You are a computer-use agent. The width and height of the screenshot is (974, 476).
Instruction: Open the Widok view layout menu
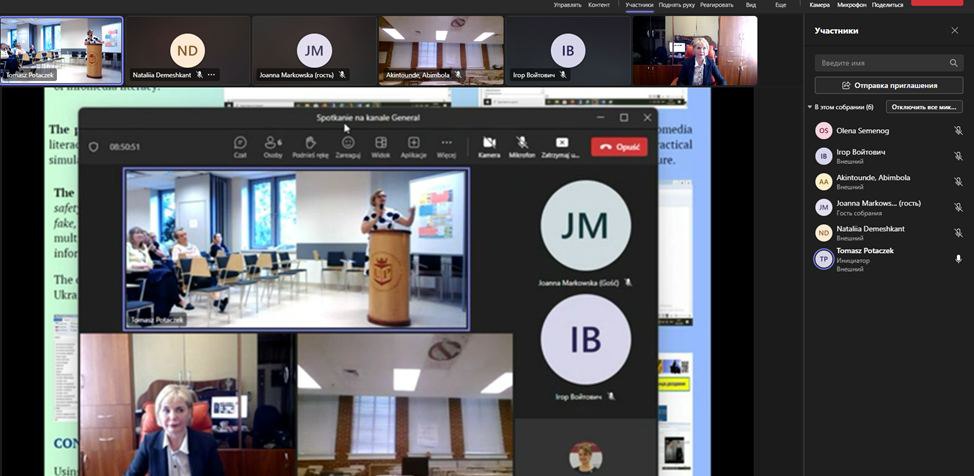coord(380,146)
